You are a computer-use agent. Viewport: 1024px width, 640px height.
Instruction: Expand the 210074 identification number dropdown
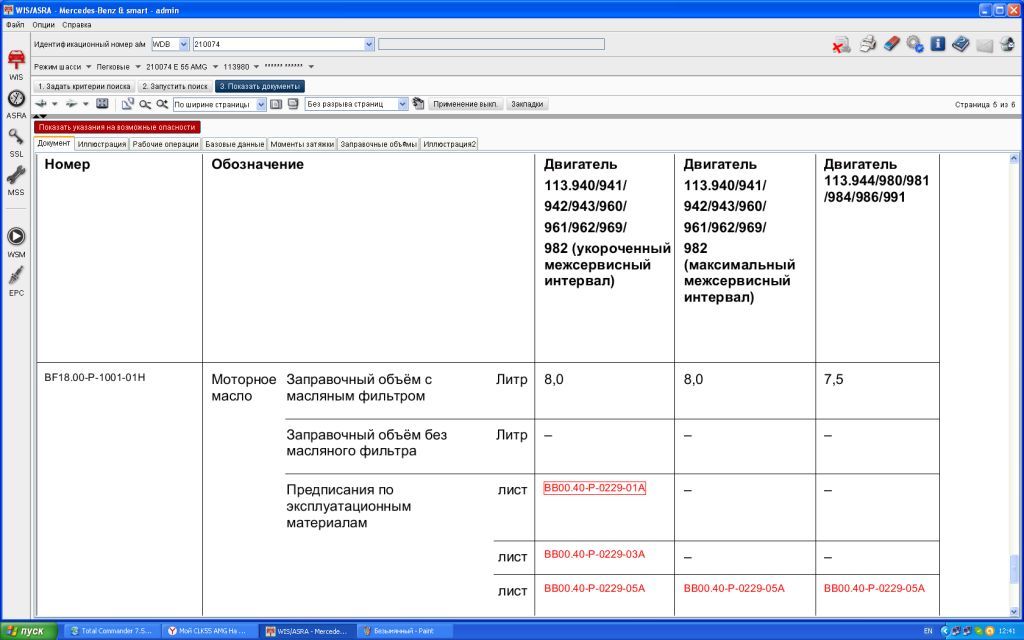(x=369, y=44)
